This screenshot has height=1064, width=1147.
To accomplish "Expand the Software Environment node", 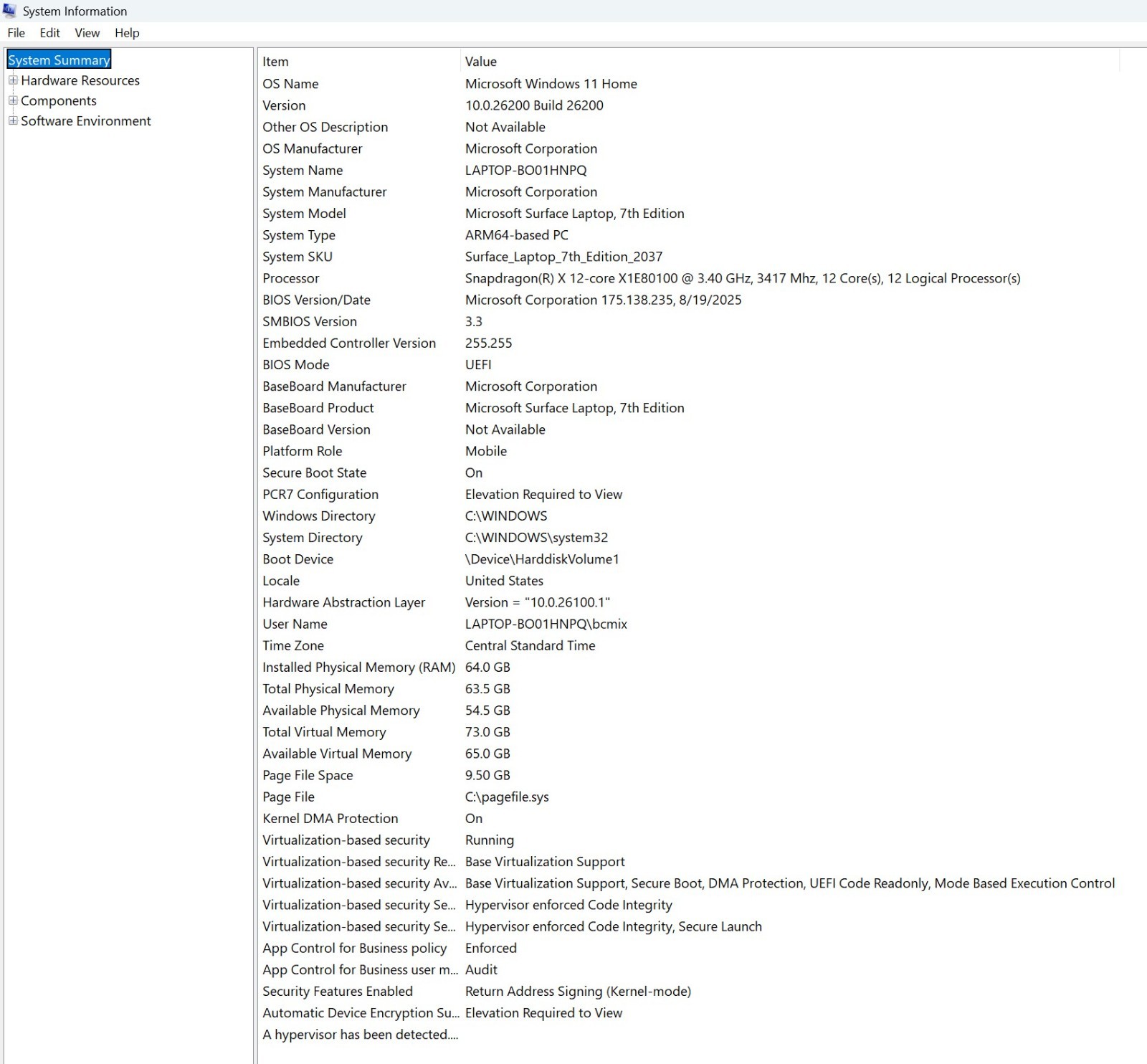I will 13,120.
